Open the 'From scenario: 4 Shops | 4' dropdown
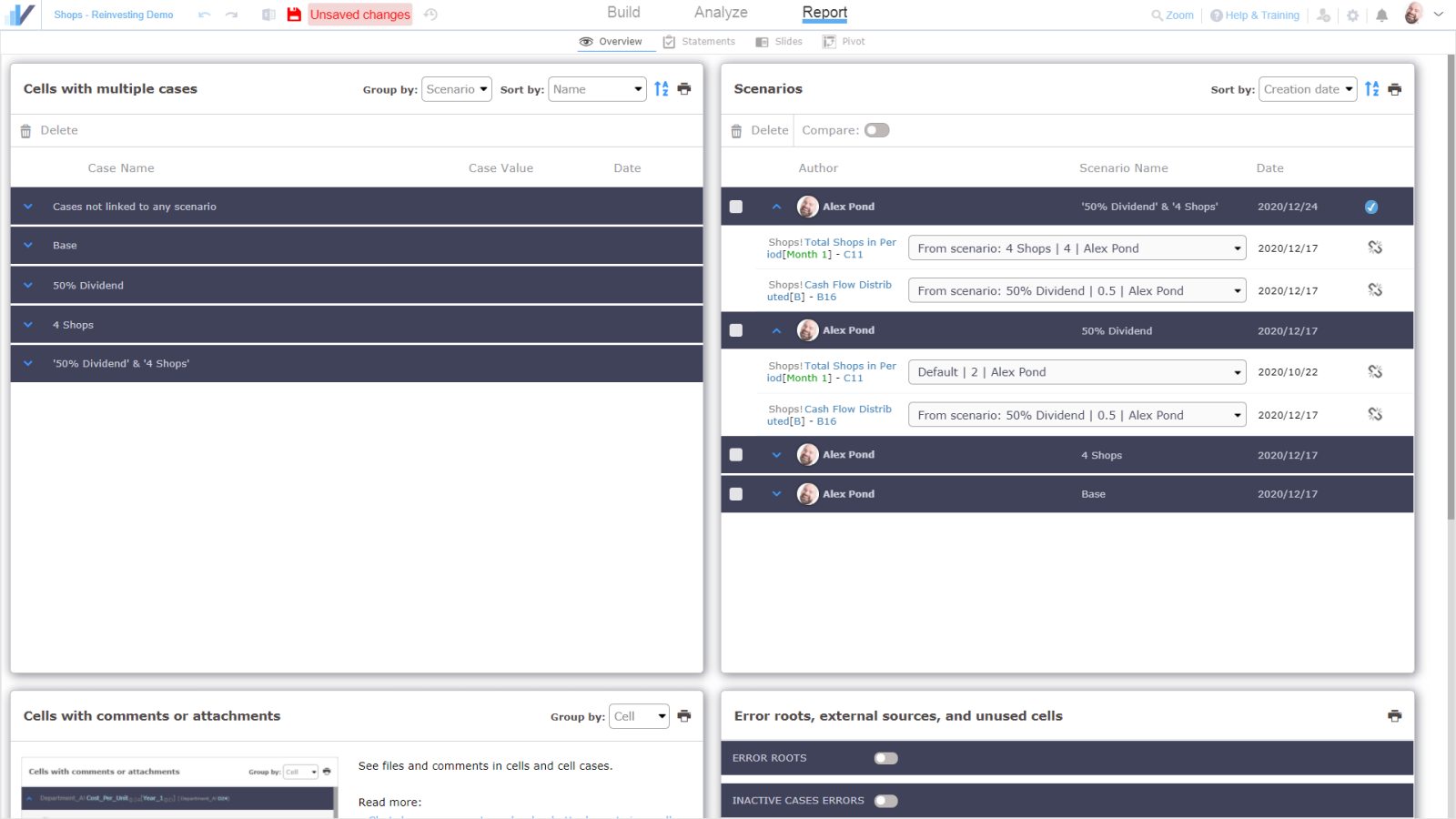The width and height of the screenshot is (1456, 819). [1077, 248]
